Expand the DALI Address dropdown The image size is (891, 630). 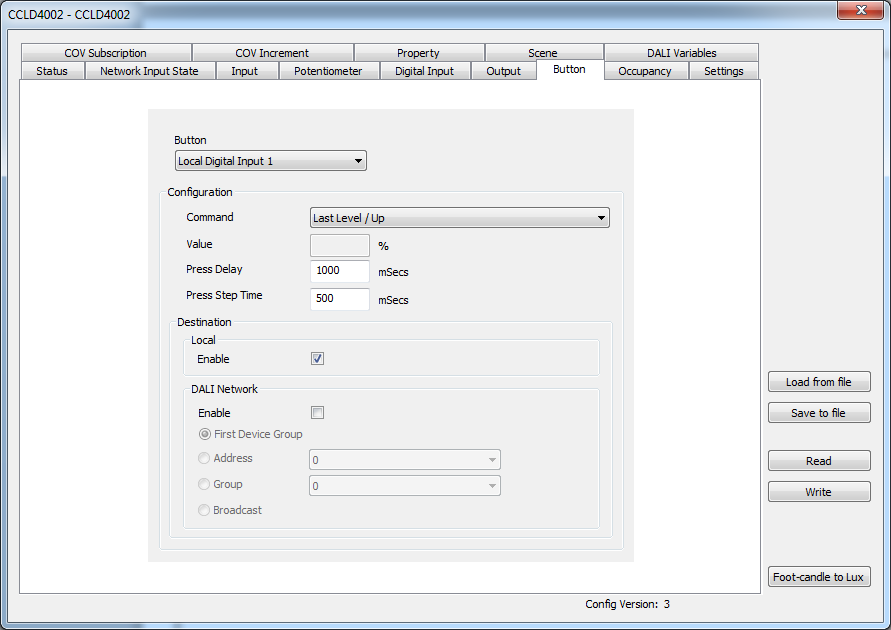point(405,460)
